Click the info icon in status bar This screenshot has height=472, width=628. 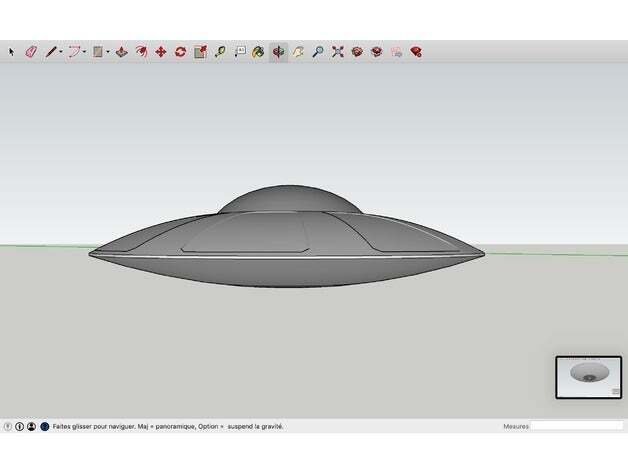tap(20, 426)
